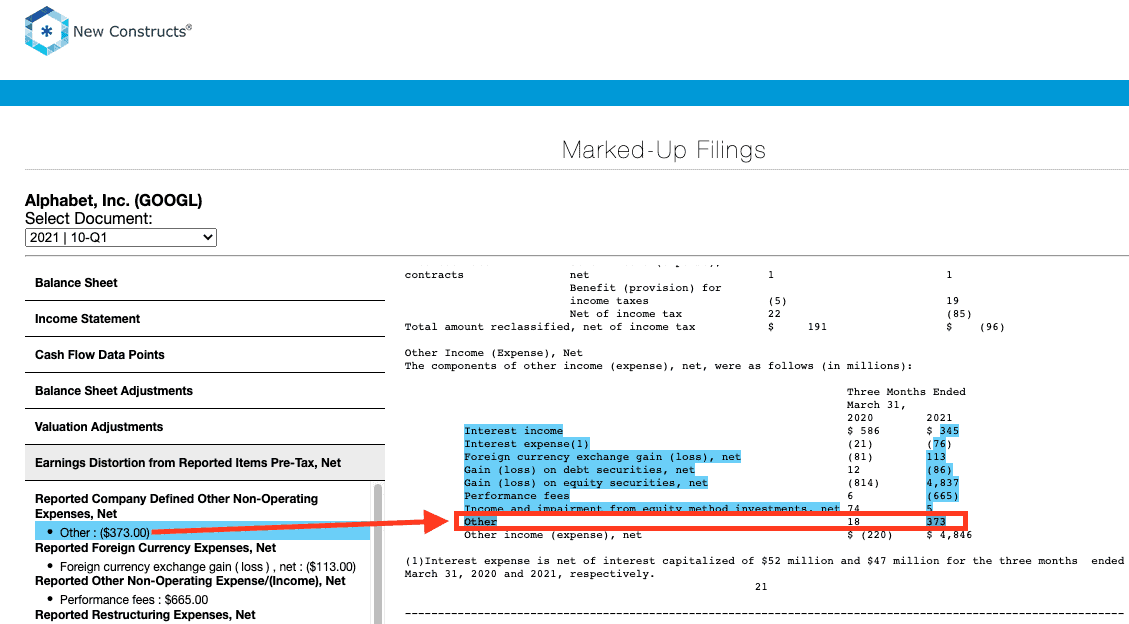Click the $ 4,846 total value
Screen dimensions: 1129x624
tap(949, 535)
